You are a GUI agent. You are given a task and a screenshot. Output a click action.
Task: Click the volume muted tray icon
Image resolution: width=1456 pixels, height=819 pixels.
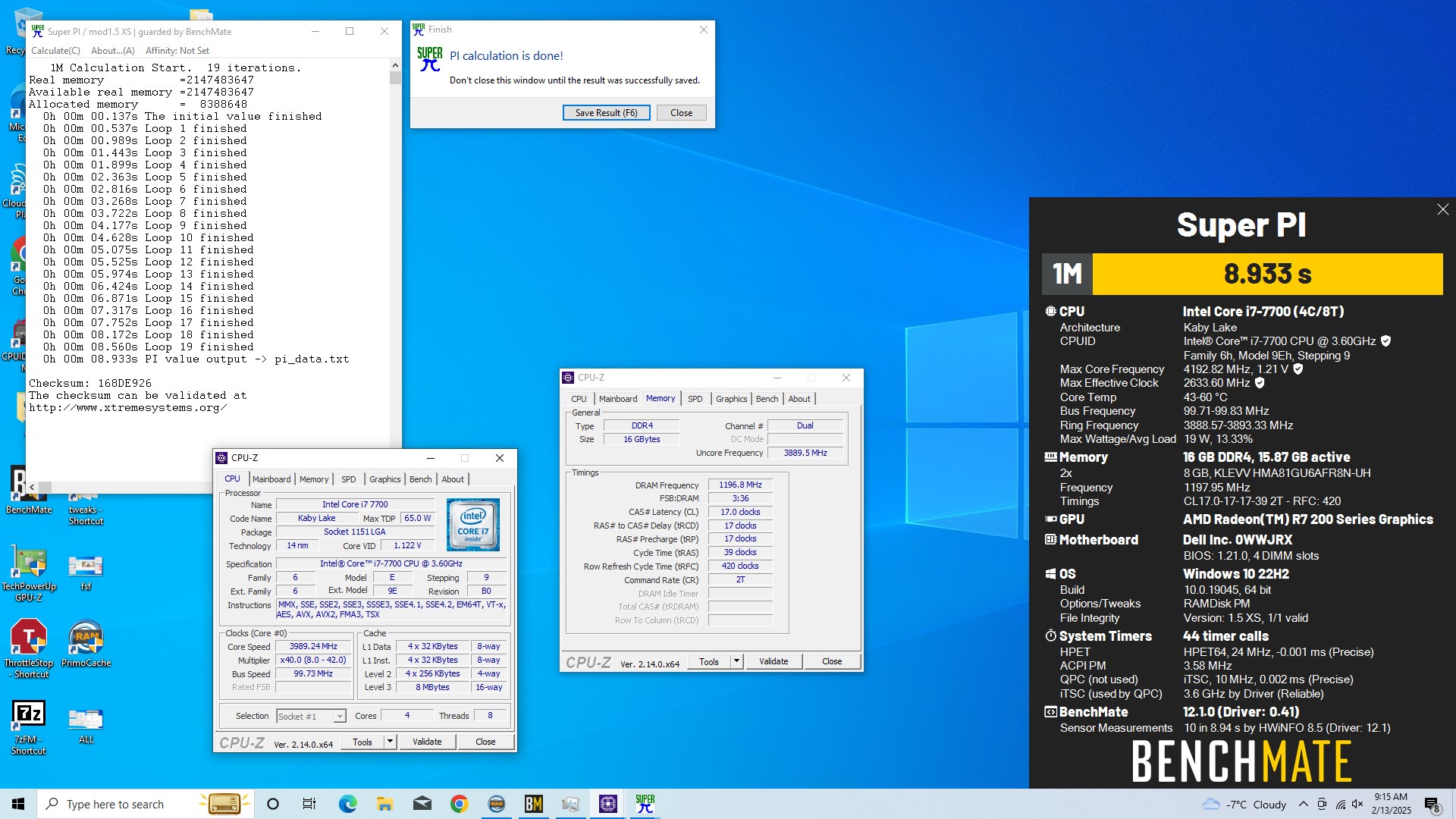(1357, 804)
